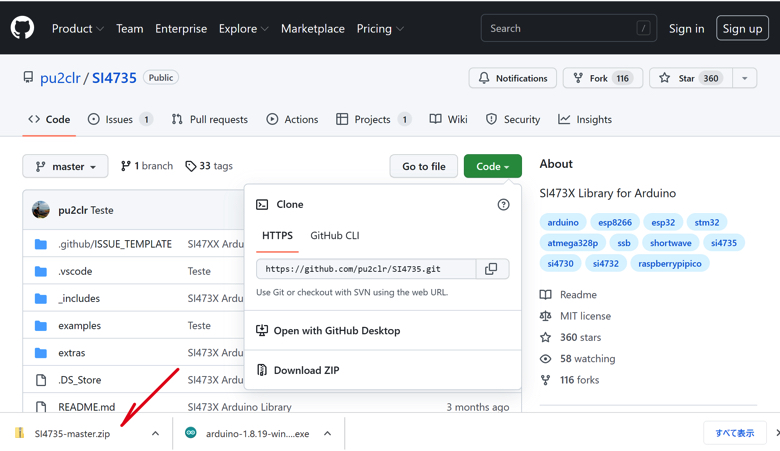
Task: Open the Team nav link
Action: [130, 29]
